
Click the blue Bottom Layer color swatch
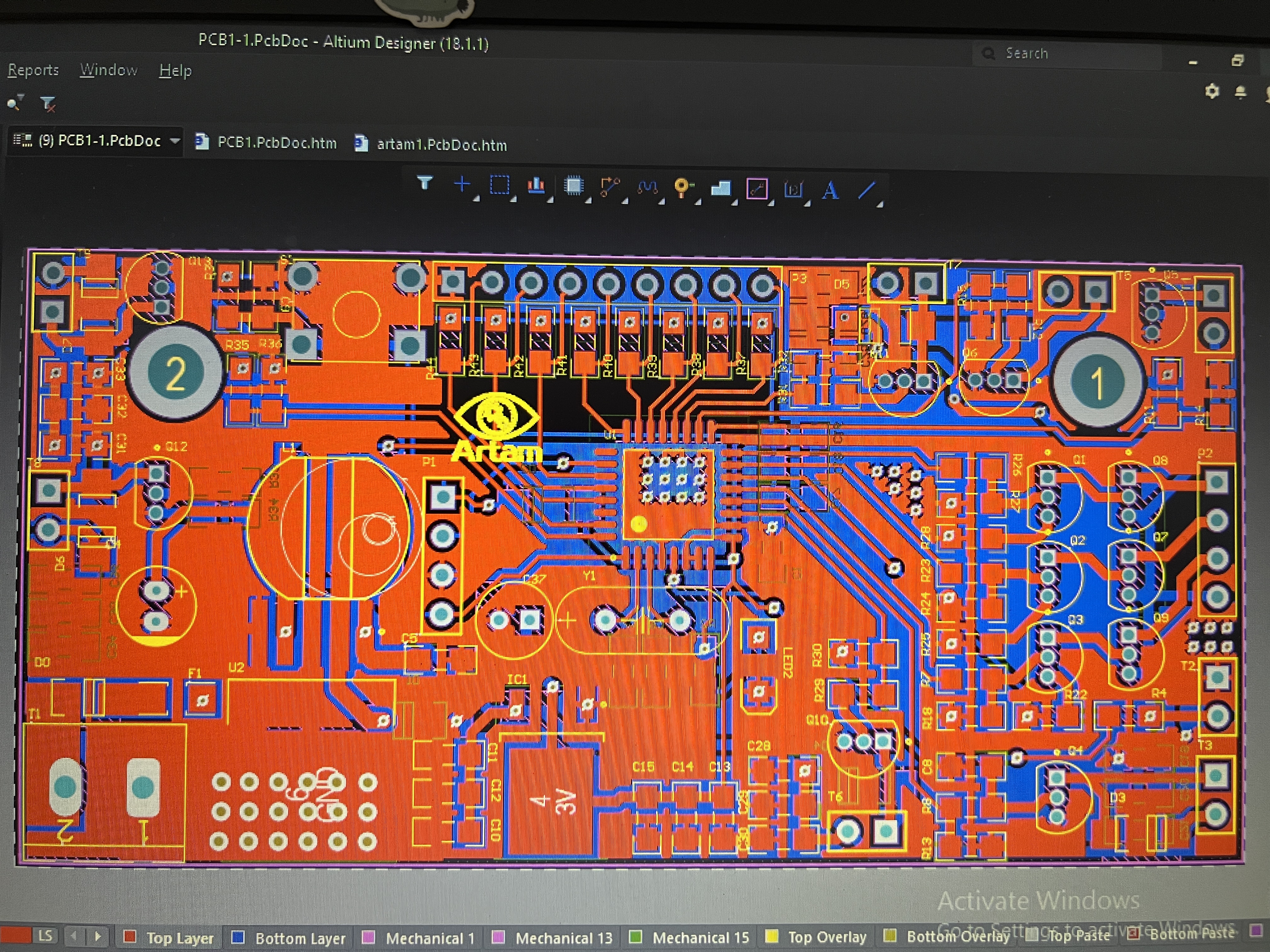coord(238,937)
